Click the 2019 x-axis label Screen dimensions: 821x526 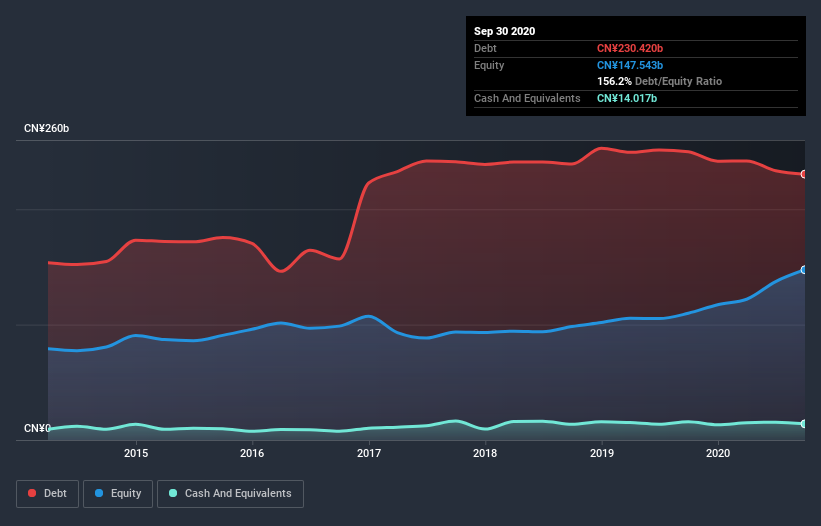[x=602, y=453]
